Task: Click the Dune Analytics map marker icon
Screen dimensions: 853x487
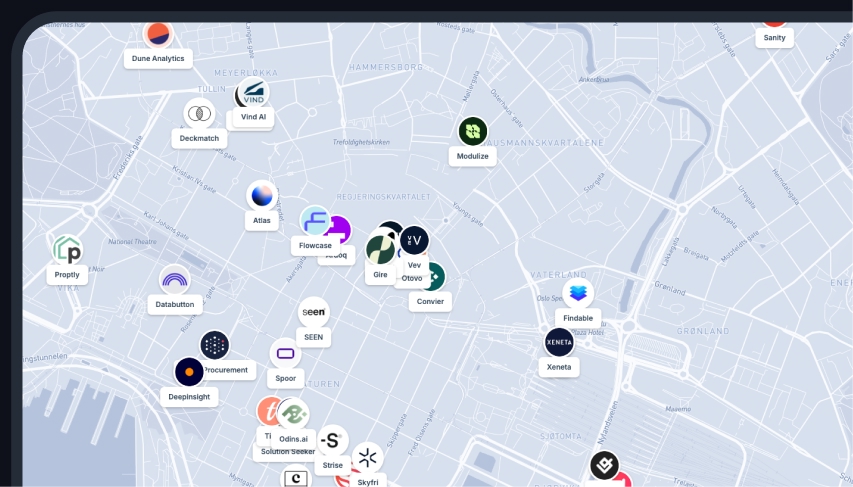Action: point(158,34)
